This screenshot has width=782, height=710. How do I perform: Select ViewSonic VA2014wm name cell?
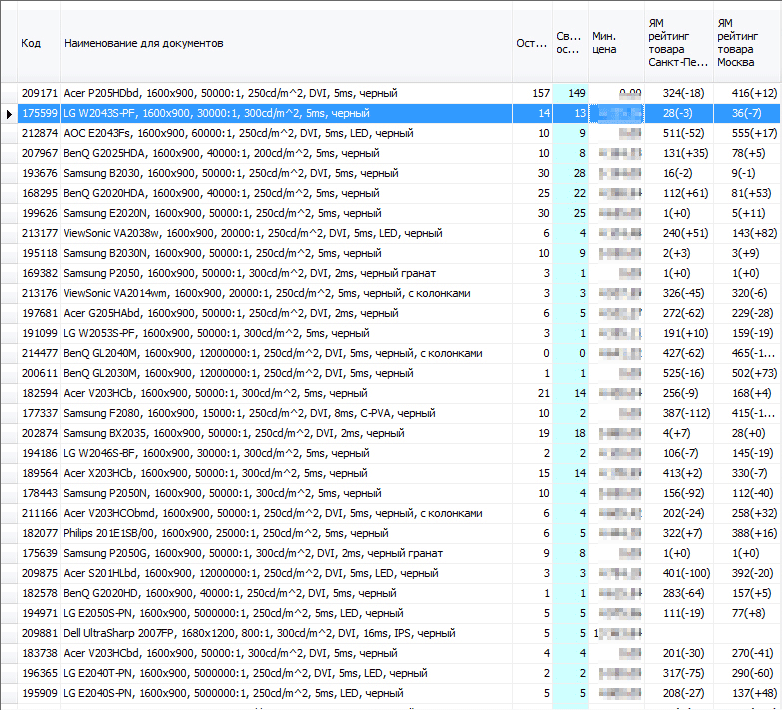click(x=286, y=293)
